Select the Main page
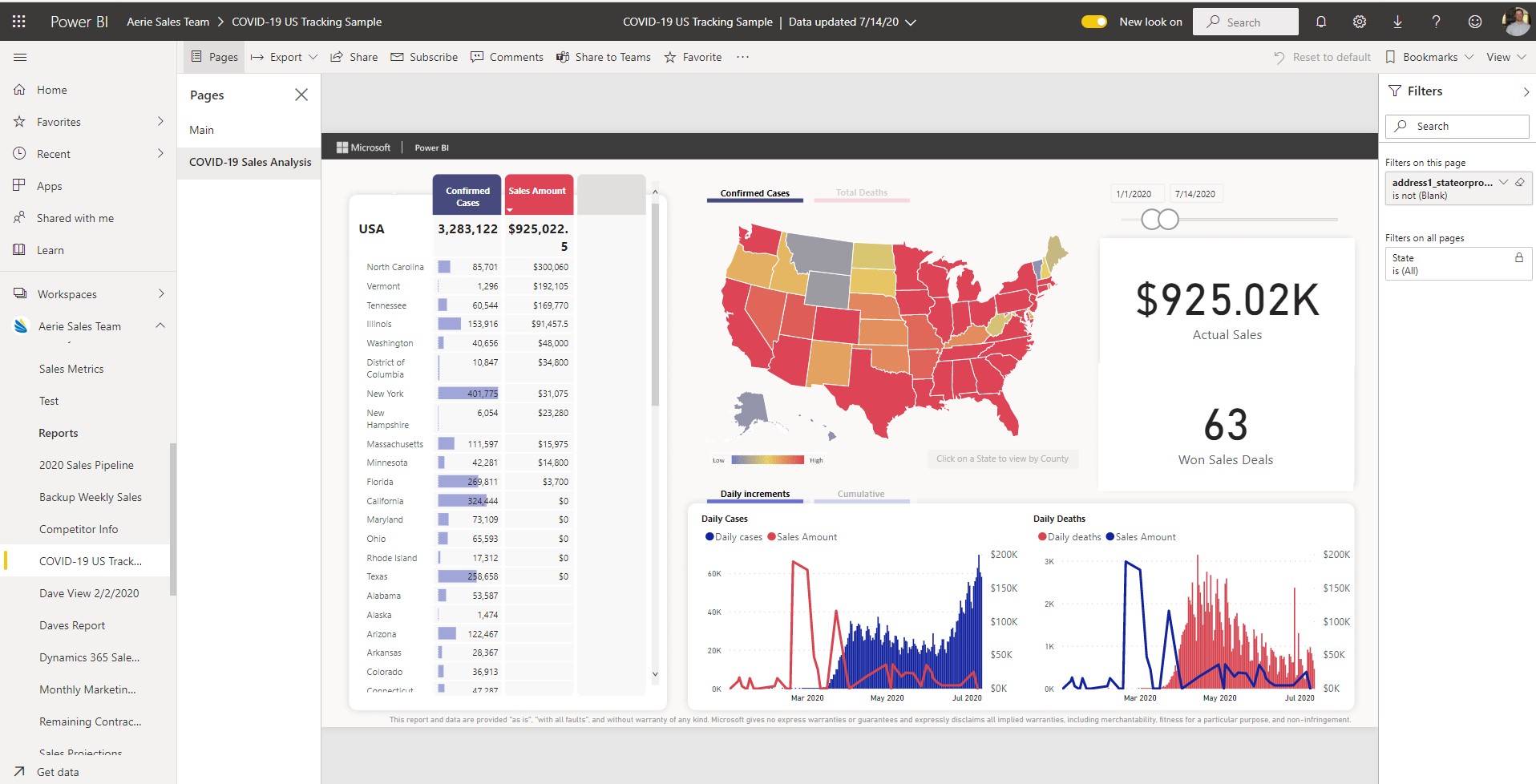 [x=249, y=130]
